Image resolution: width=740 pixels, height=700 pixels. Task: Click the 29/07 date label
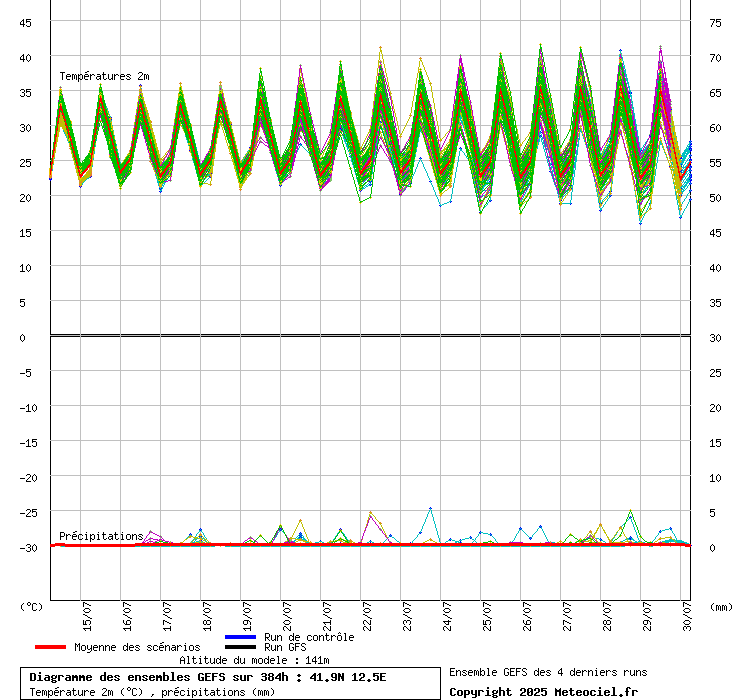[648, 616]
